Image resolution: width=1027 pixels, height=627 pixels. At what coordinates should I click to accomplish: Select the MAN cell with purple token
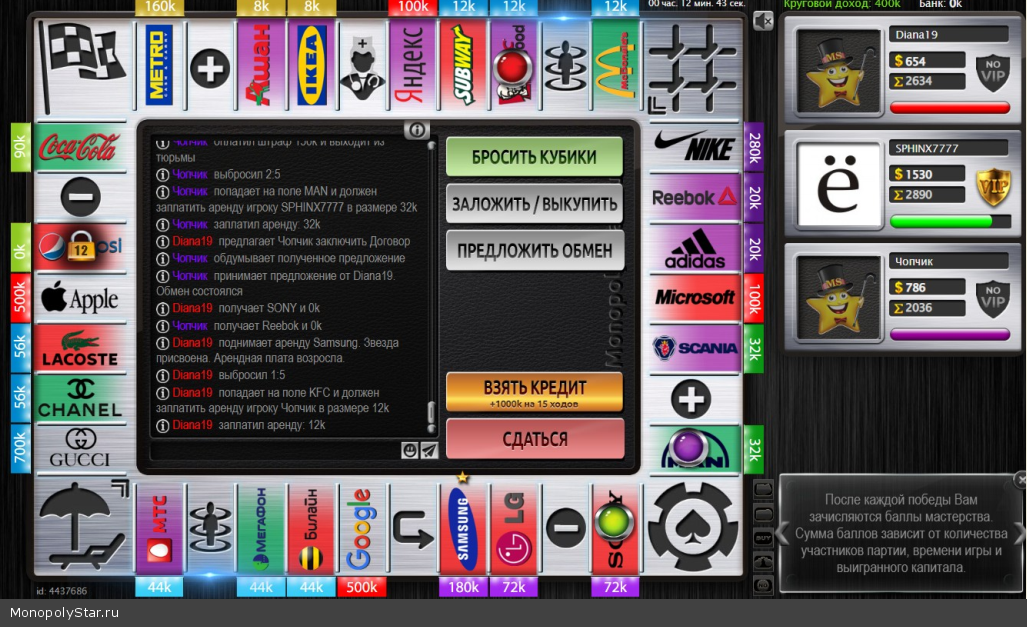(x=694, y=449)
